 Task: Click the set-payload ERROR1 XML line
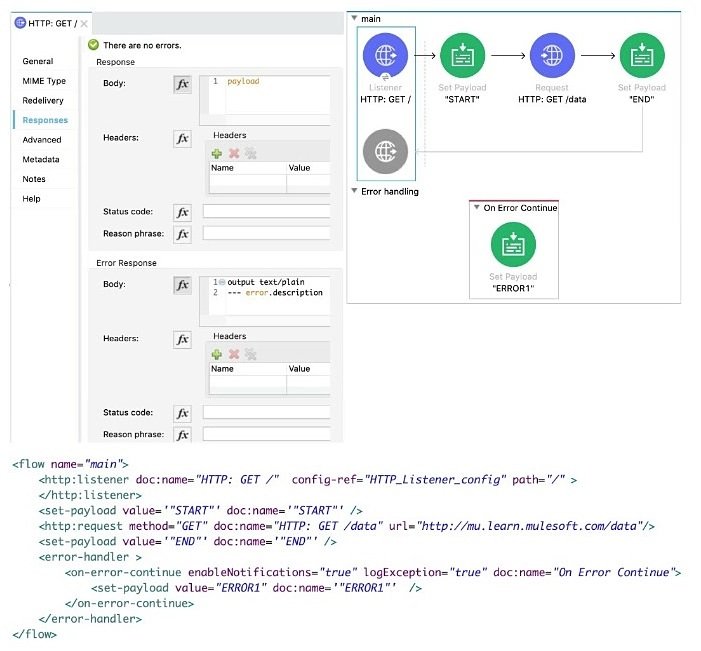[257, 588]
